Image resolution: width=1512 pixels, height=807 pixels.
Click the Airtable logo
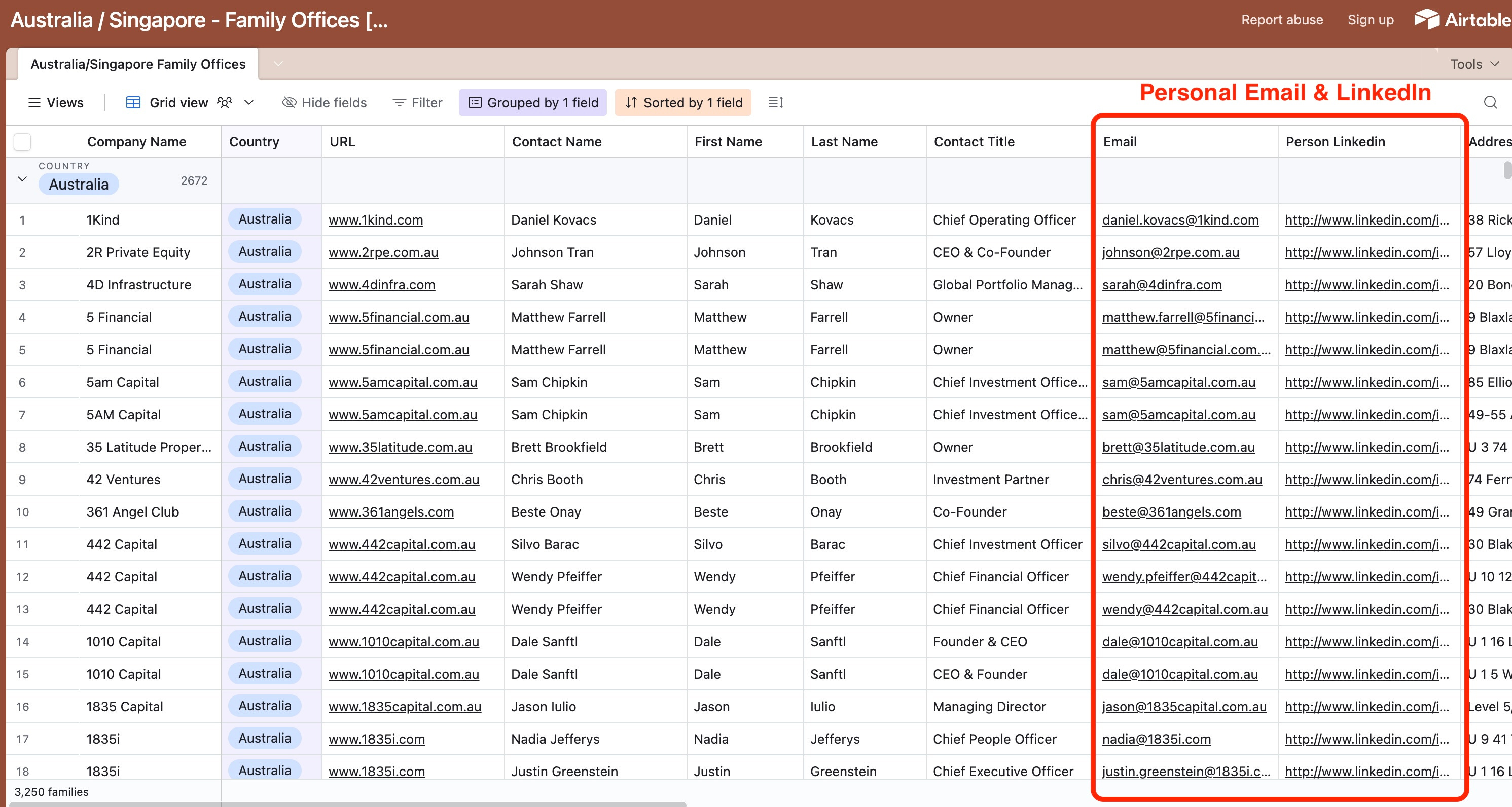pyautogui.click(x=1461, y=20)
